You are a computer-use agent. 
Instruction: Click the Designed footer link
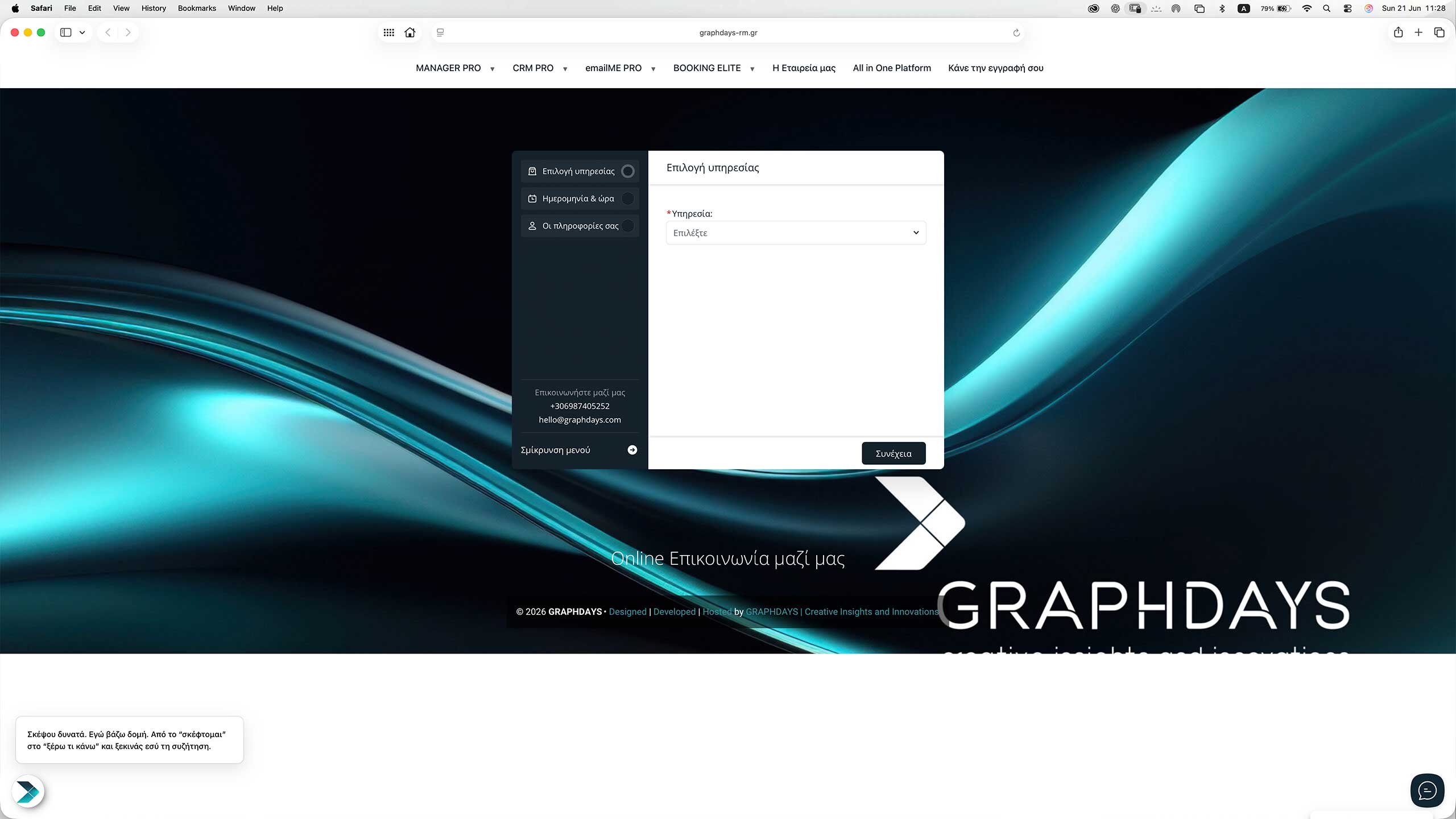click(x=627, y=612)
